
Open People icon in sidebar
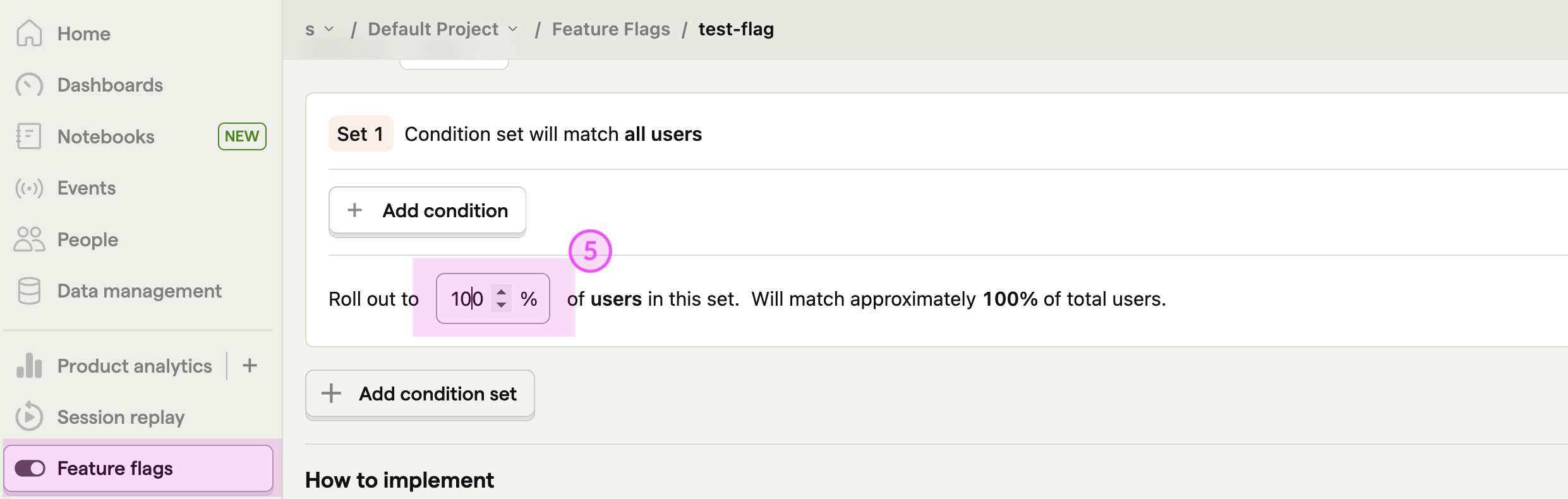(29, 239)
